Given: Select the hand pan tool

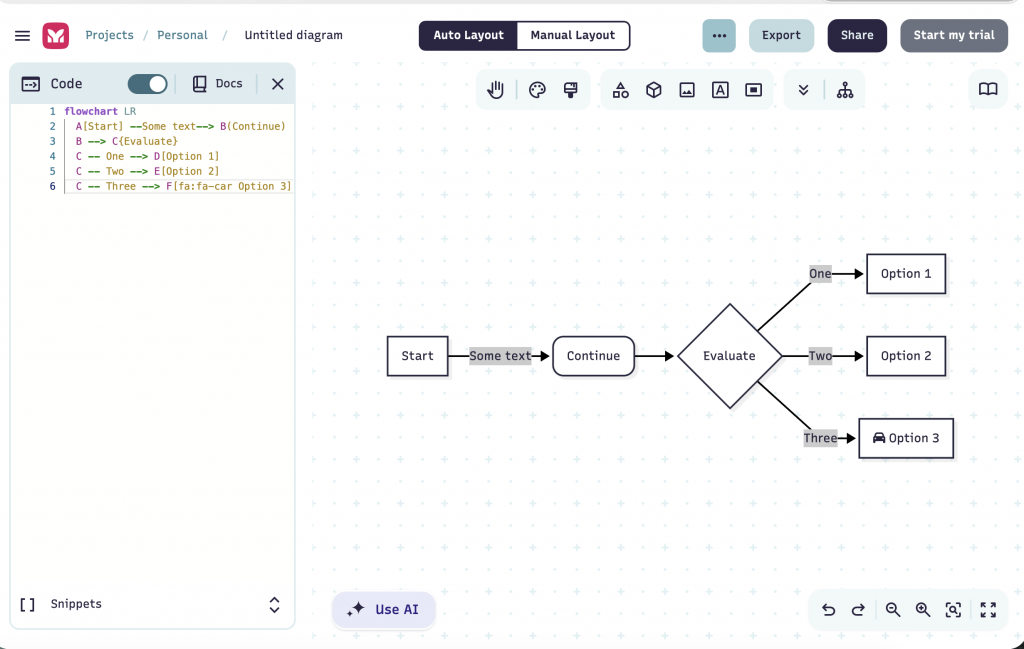Looking at the screenshot, I should coord(496,90).
